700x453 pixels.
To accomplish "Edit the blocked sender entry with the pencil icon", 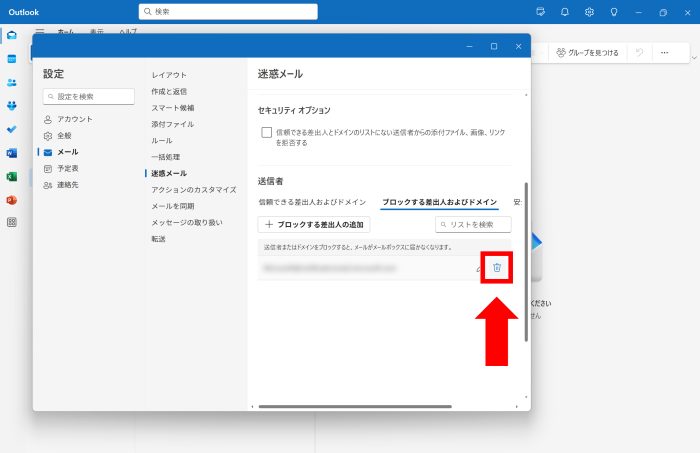I will tap(479, 269).
